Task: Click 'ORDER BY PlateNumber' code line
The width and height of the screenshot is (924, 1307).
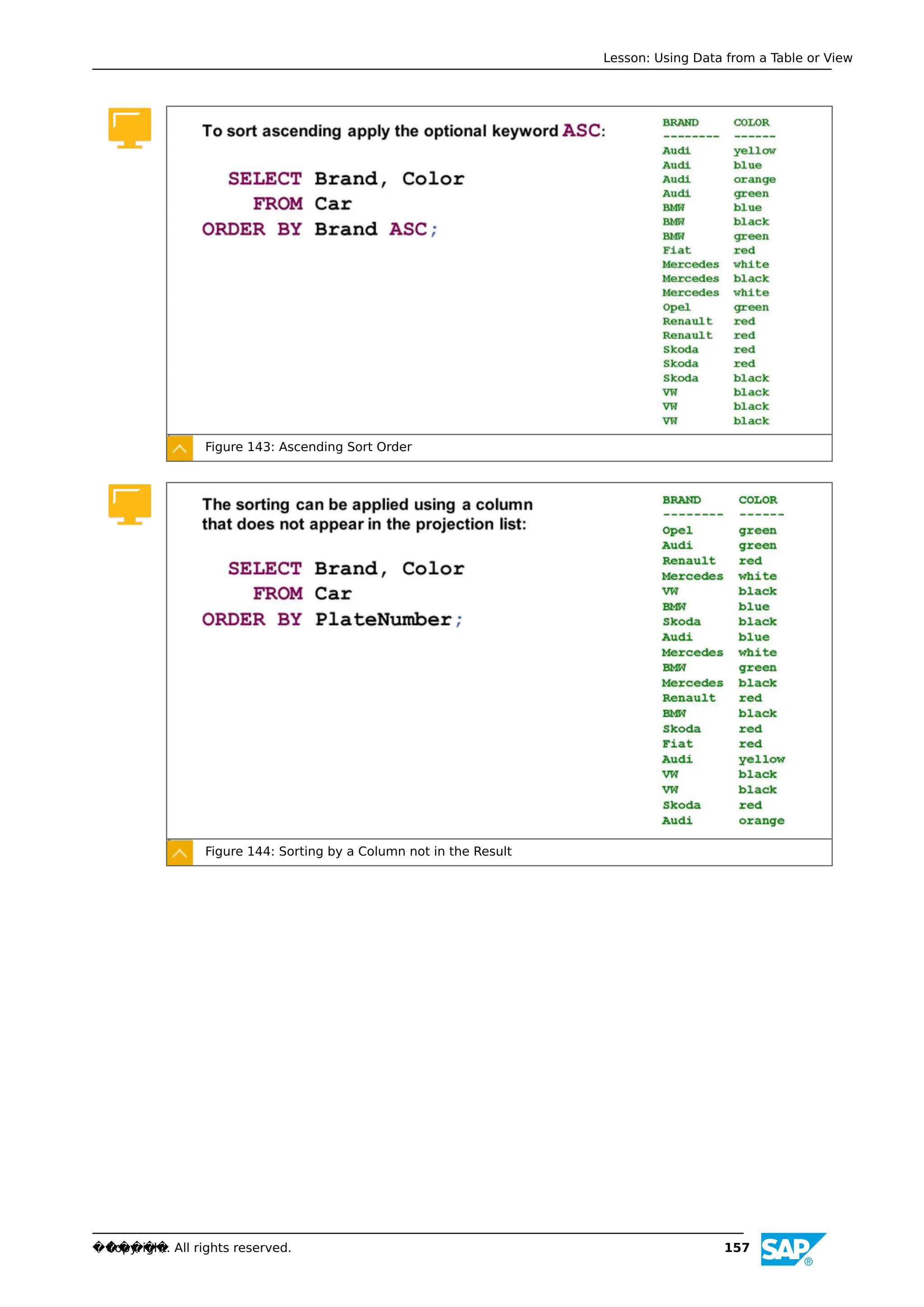Action: [333, 619]
